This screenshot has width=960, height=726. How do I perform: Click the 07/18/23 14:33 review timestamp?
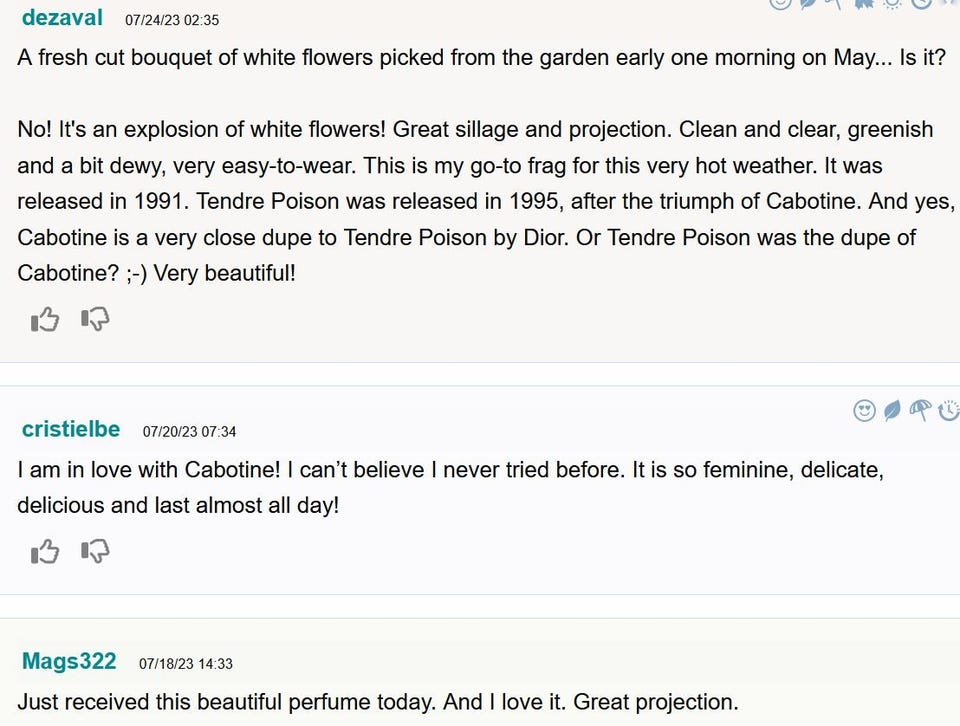186,663
